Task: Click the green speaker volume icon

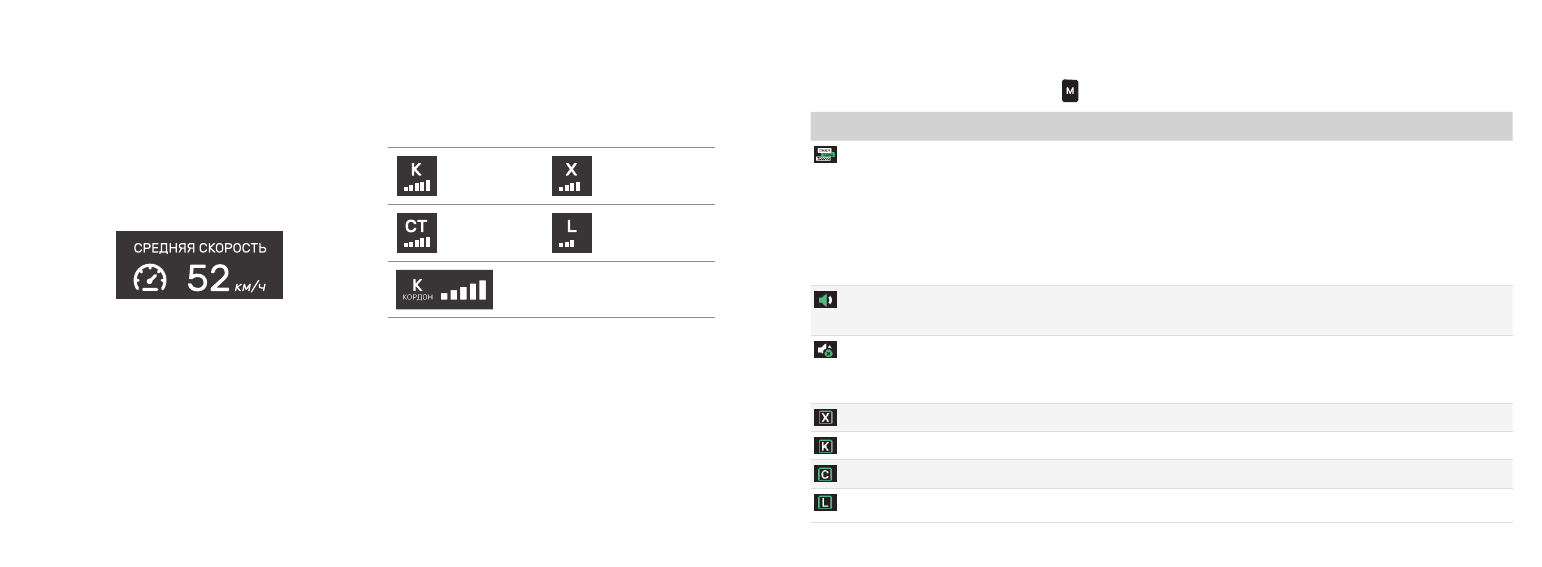Action: pos(825,300)
